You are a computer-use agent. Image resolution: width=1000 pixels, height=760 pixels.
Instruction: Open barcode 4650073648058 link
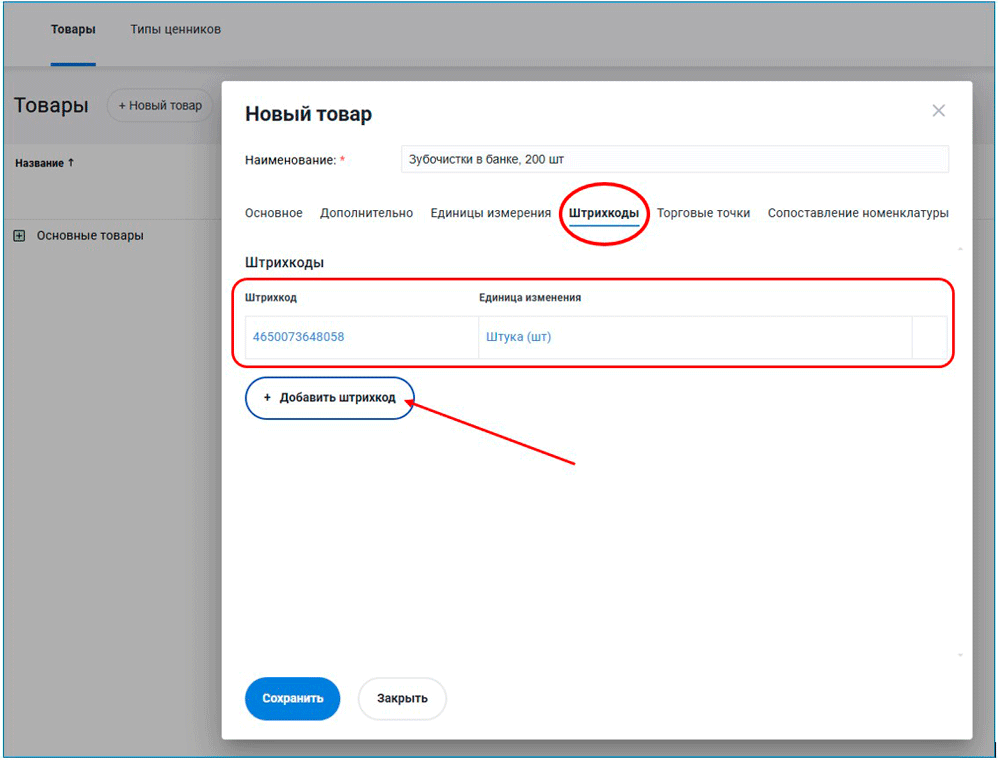coord(298,337)
